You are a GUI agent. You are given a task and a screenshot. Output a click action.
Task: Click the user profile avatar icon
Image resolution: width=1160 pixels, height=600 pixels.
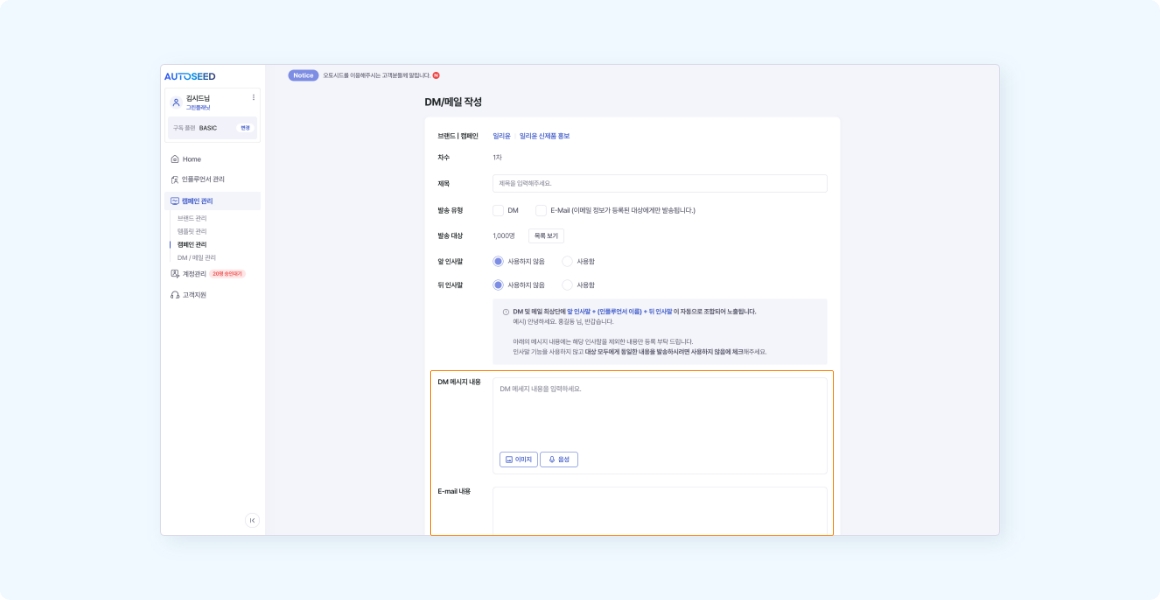(176, 102)
